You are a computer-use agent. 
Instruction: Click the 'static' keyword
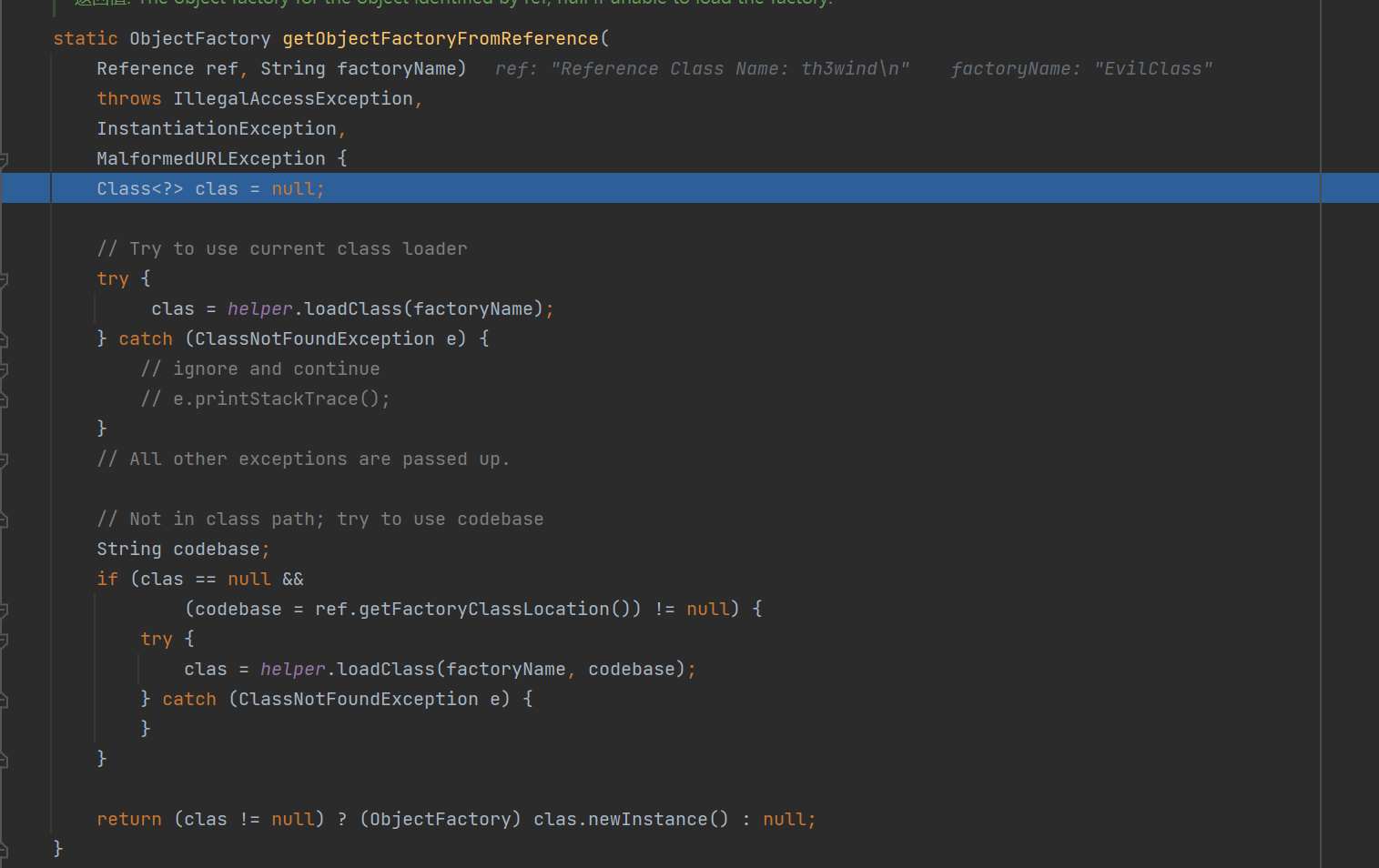86,38
